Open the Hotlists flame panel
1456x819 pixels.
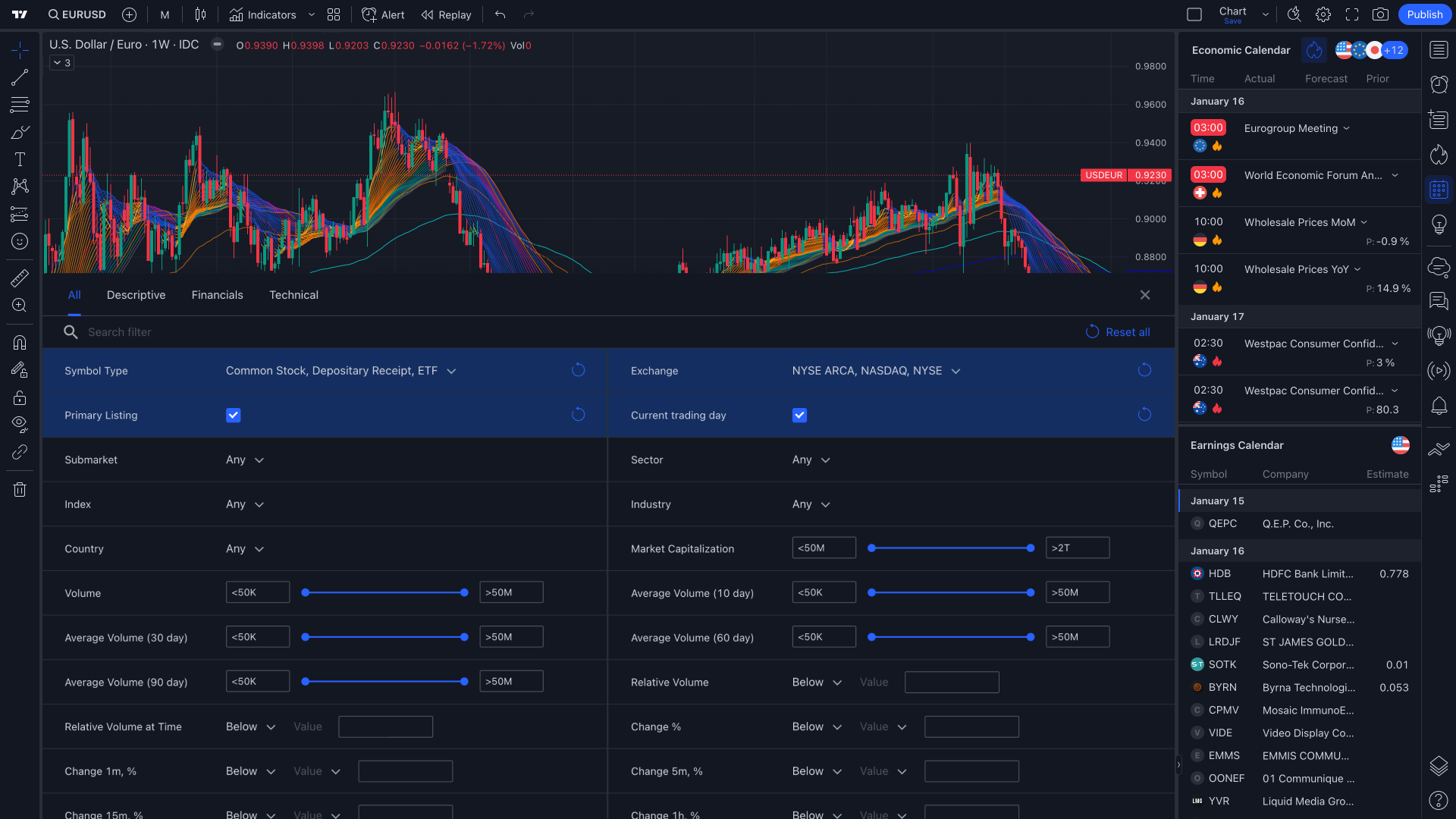tap(1439, 154)
